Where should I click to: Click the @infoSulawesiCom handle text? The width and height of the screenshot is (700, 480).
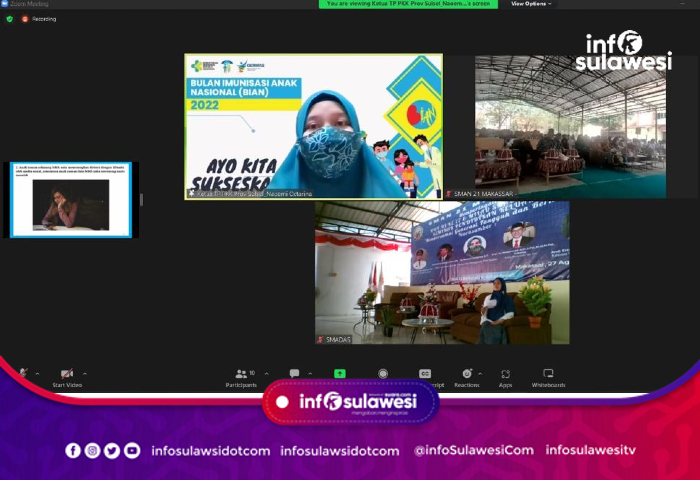point(474,450)
